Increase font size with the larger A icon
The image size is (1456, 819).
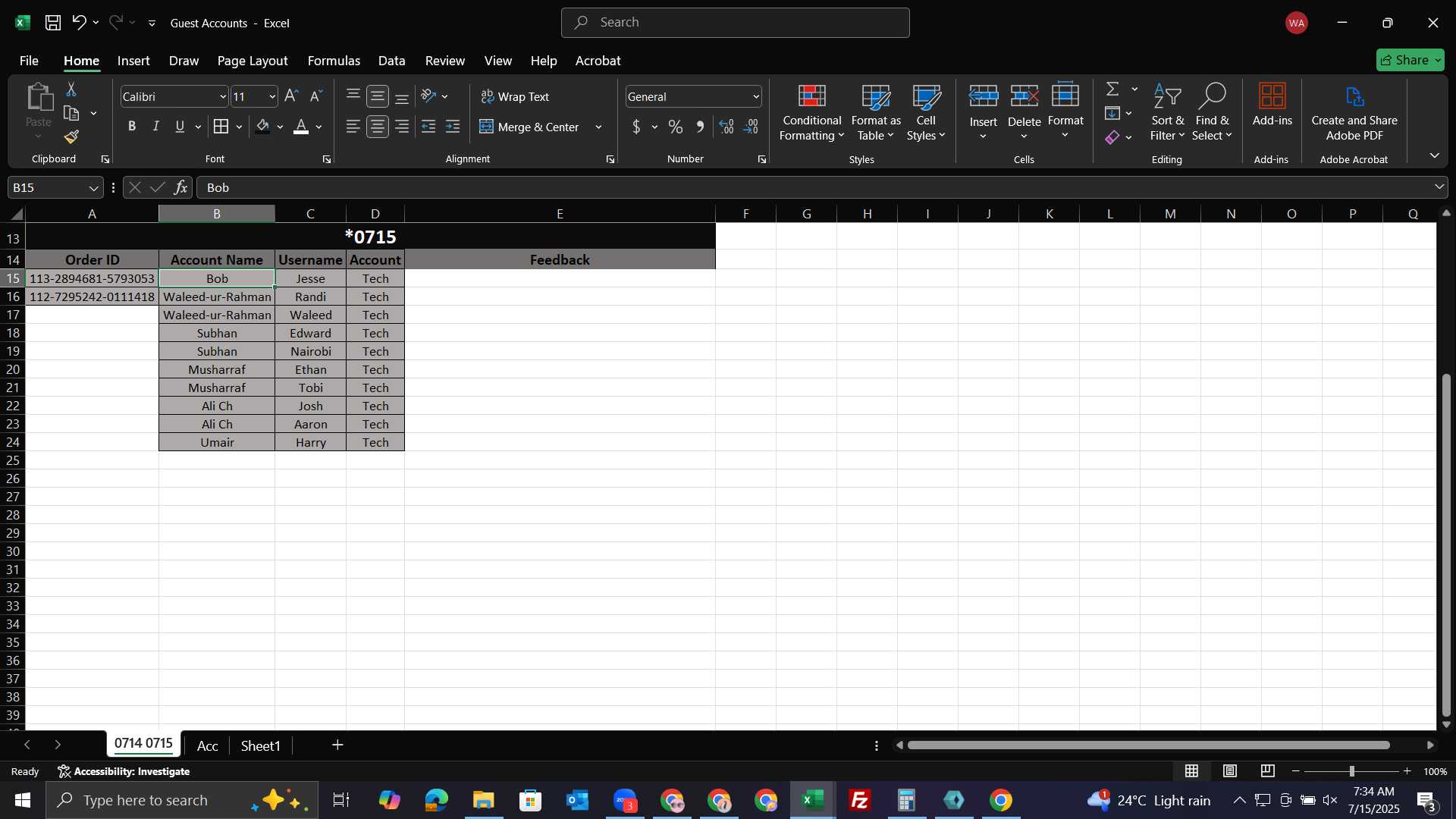(291, 96)
